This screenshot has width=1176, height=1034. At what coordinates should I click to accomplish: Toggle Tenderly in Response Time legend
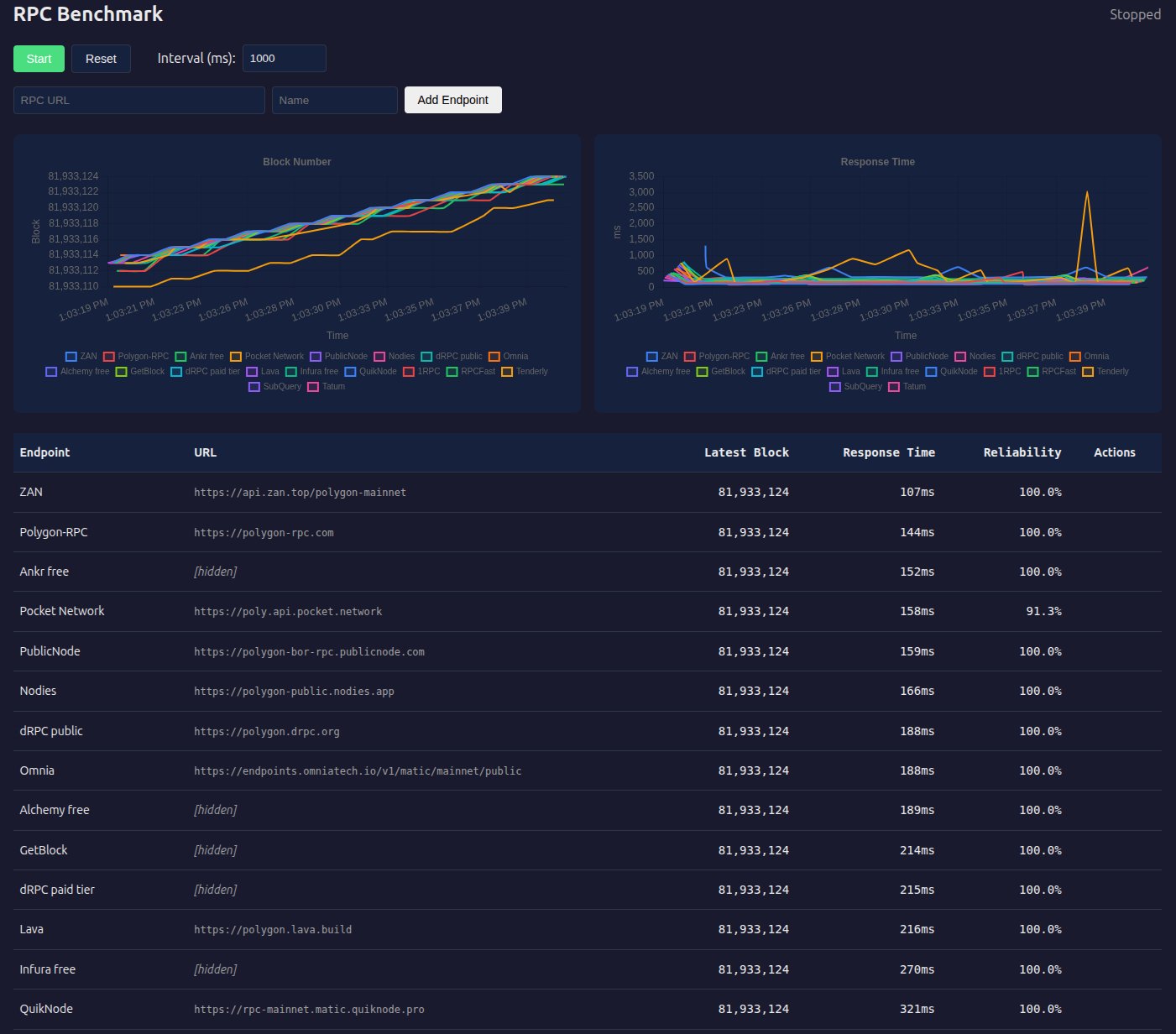(x=1105, y=372)
